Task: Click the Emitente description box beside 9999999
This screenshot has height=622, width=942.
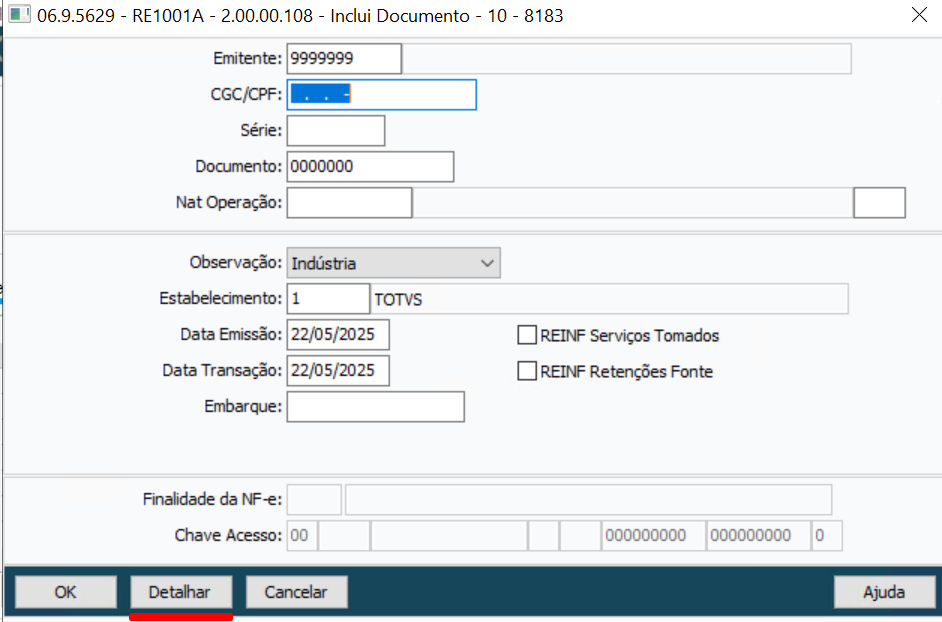Action: pos(627,59)
